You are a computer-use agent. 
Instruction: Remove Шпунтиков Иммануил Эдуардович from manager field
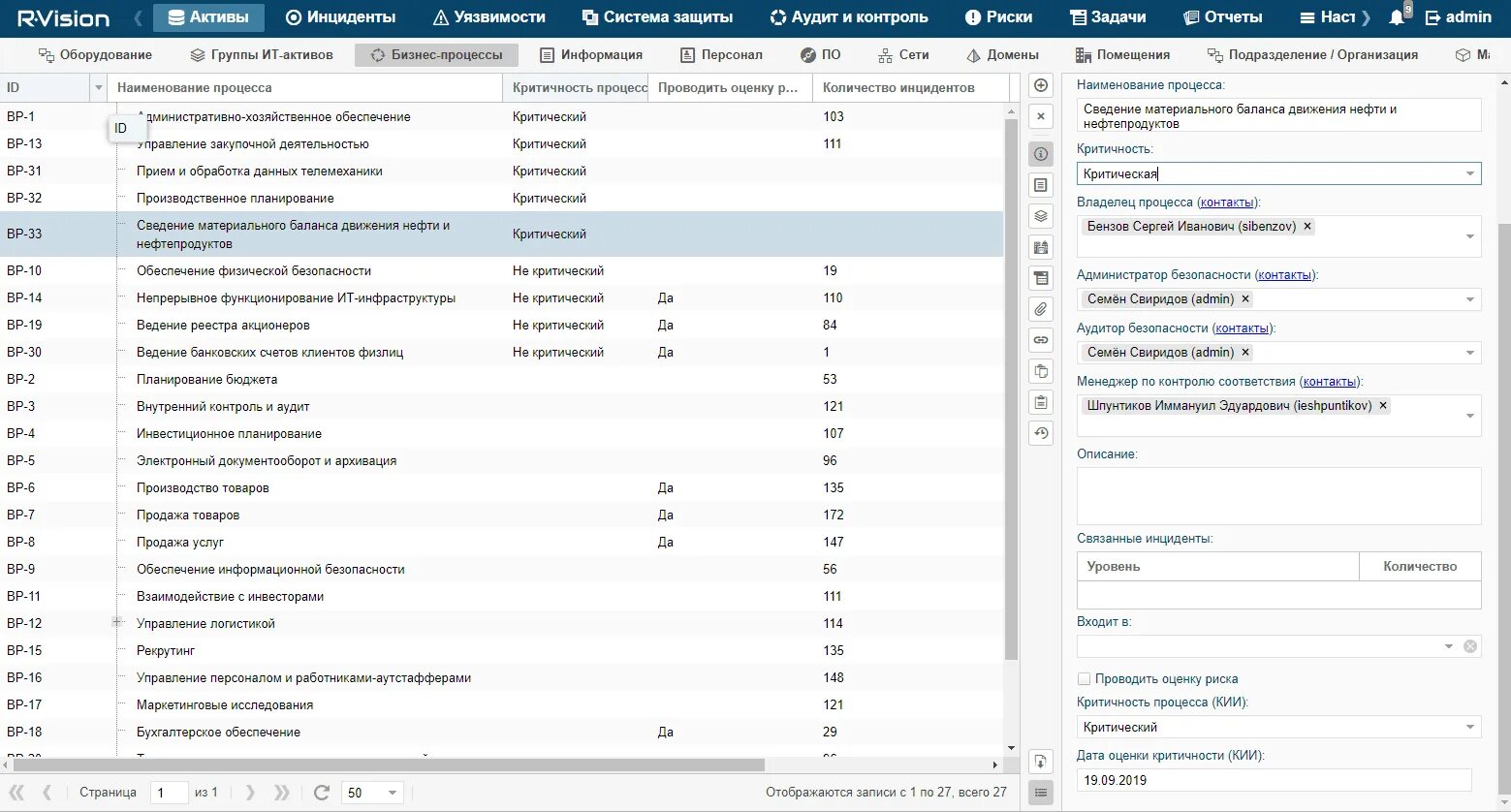(1383, 406)
